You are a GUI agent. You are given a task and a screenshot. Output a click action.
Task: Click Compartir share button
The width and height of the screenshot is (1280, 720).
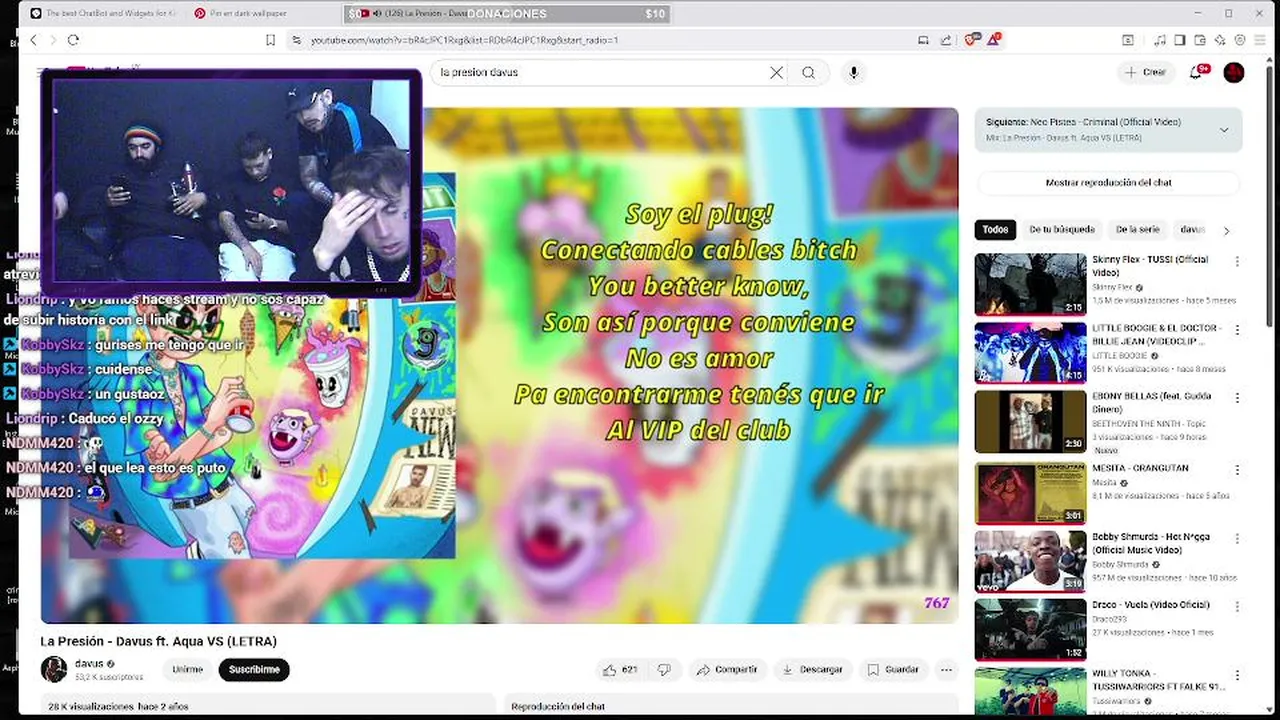(727, 670)
